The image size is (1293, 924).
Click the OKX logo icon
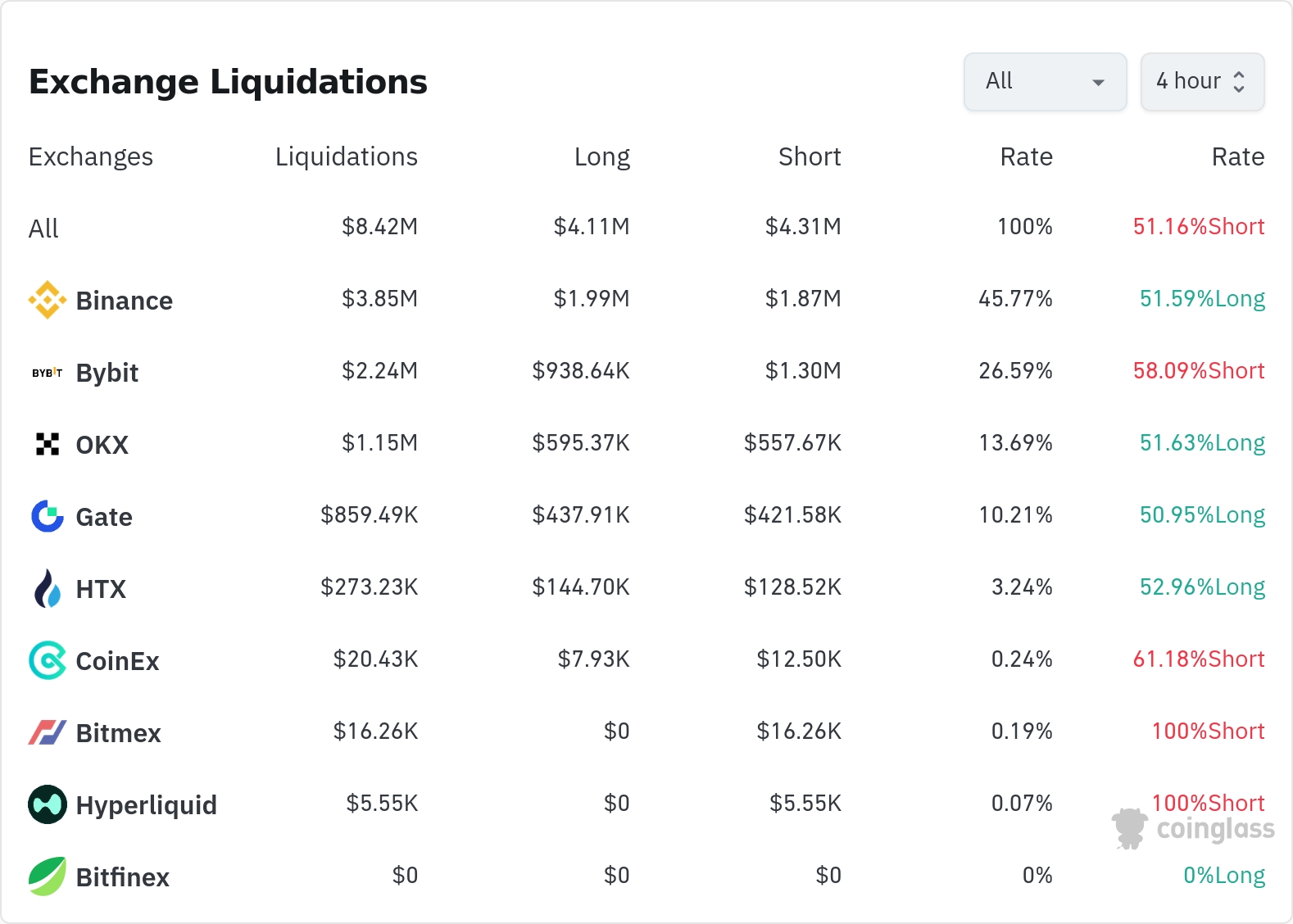[x=48, y=444]
